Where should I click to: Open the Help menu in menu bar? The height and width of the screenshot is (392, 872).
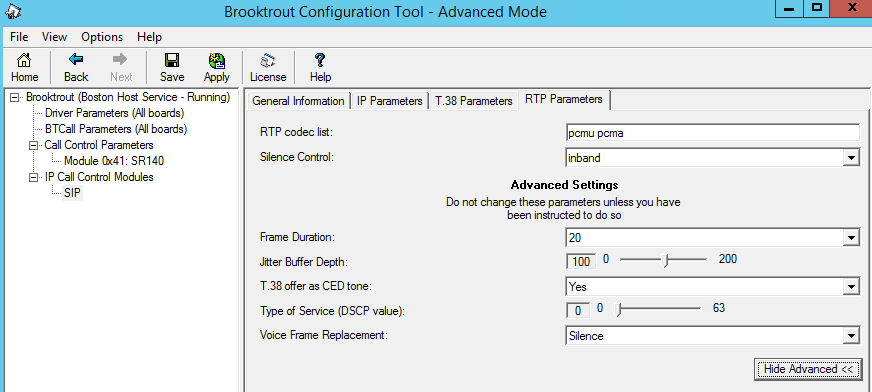[149, 37]
